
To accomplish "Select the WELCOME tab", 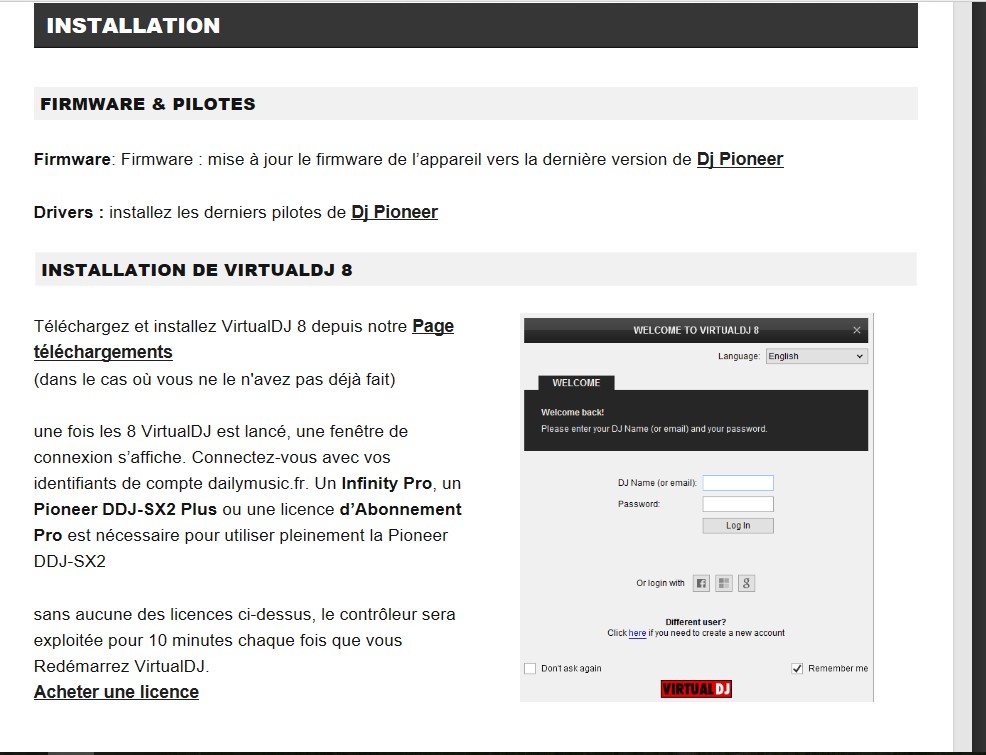I will click(576, 382).
